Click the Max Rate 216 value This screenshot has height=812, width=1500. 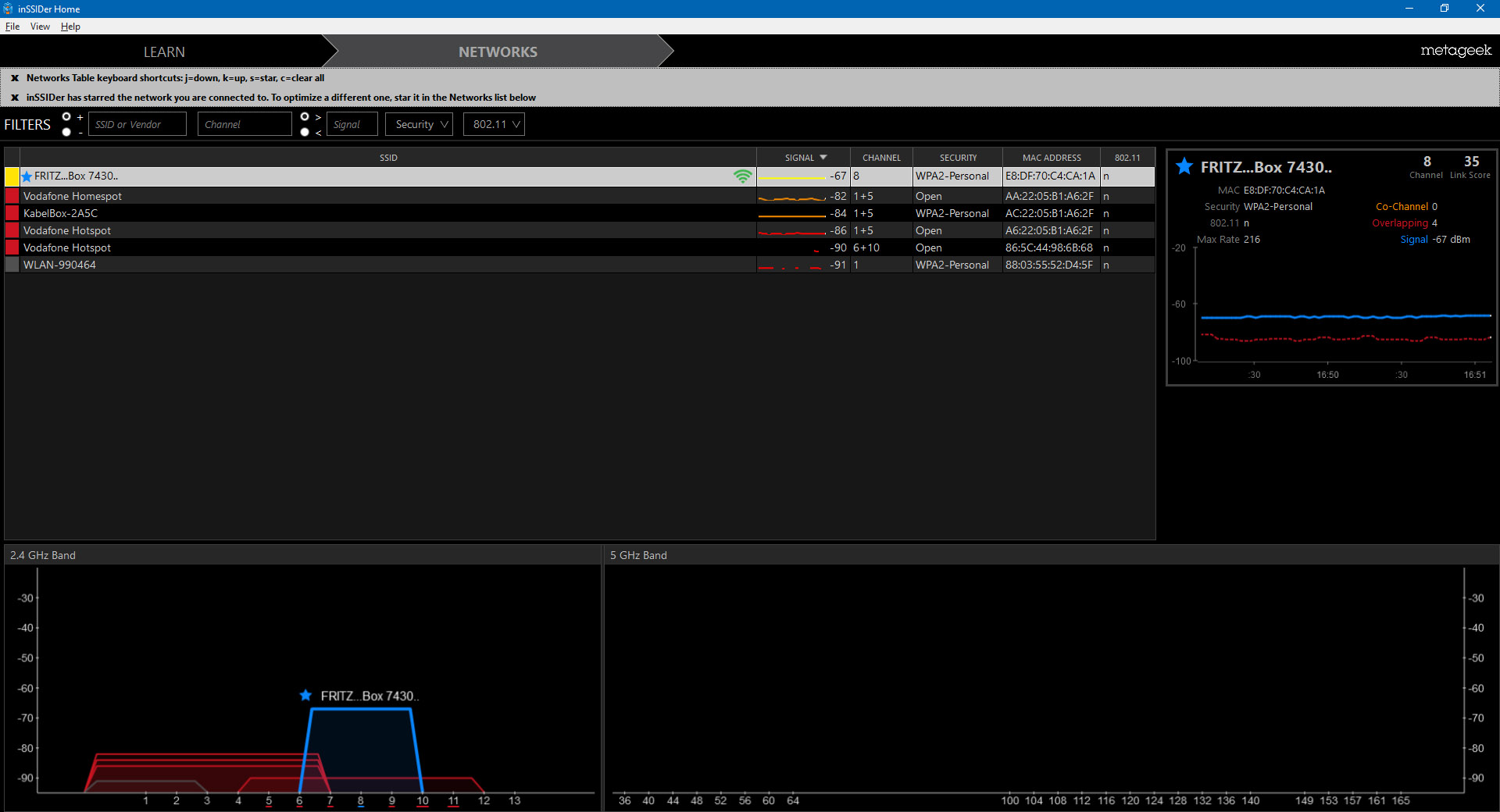1252,240
